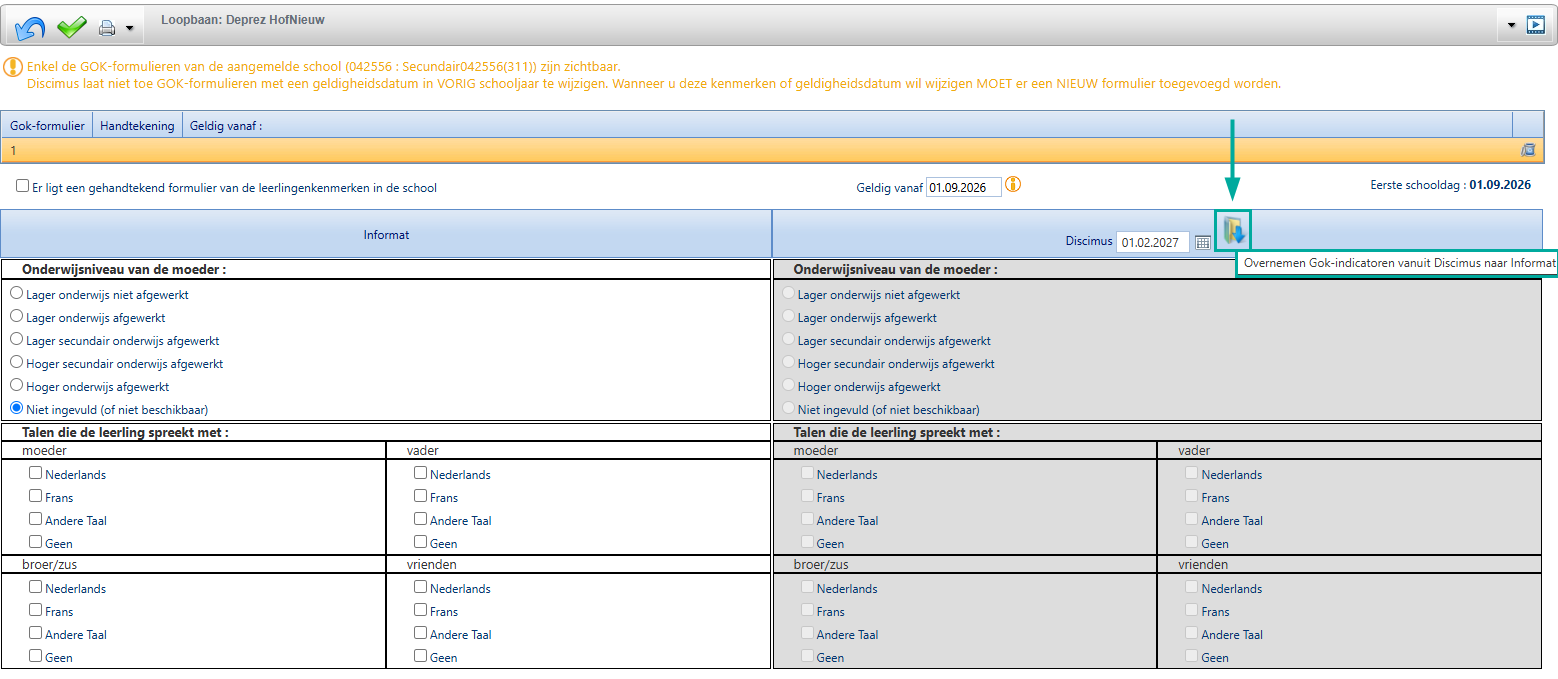Edit the Discimus date field 01.02.2027
1558x679 pixels.
click(x=1153, y=242)
